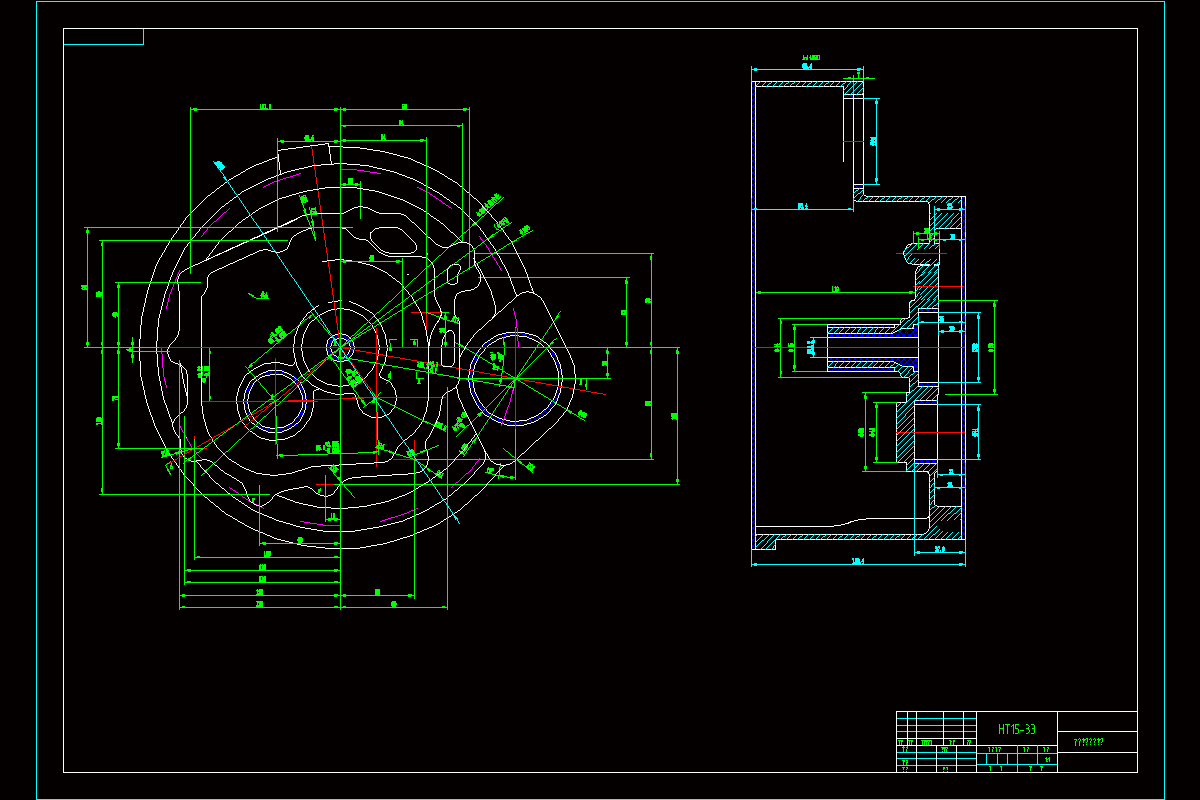
Task: Pick the central shaft hole circle in front view
Action: 340,347
